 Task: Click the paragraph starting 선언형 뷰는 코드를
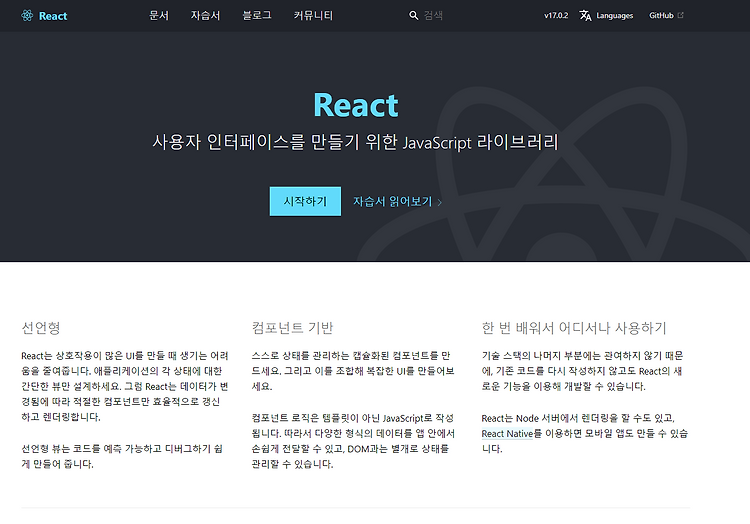tap(122, 456)
